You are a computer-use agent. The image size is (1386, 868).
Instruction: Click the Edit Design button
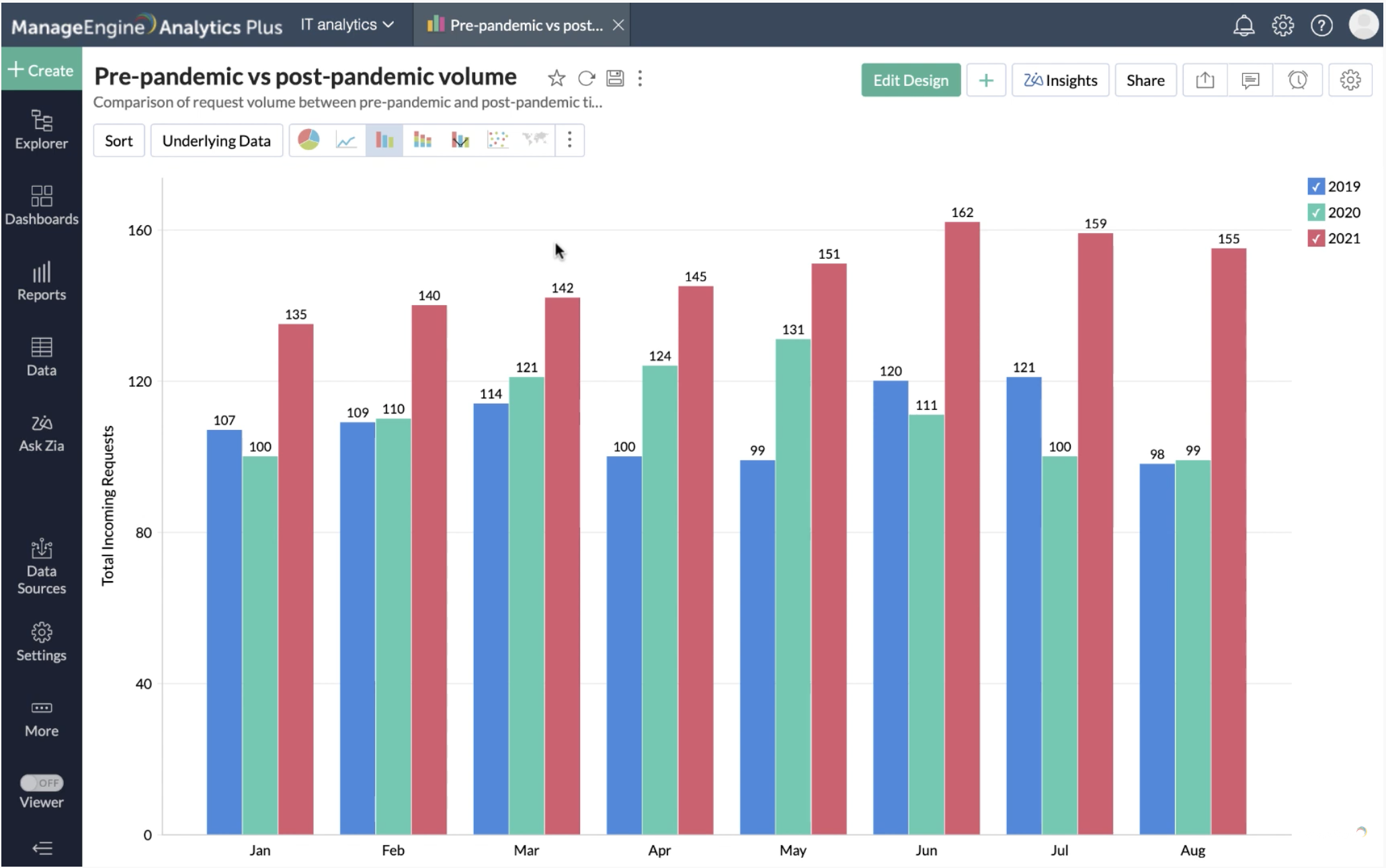(910, 81)
